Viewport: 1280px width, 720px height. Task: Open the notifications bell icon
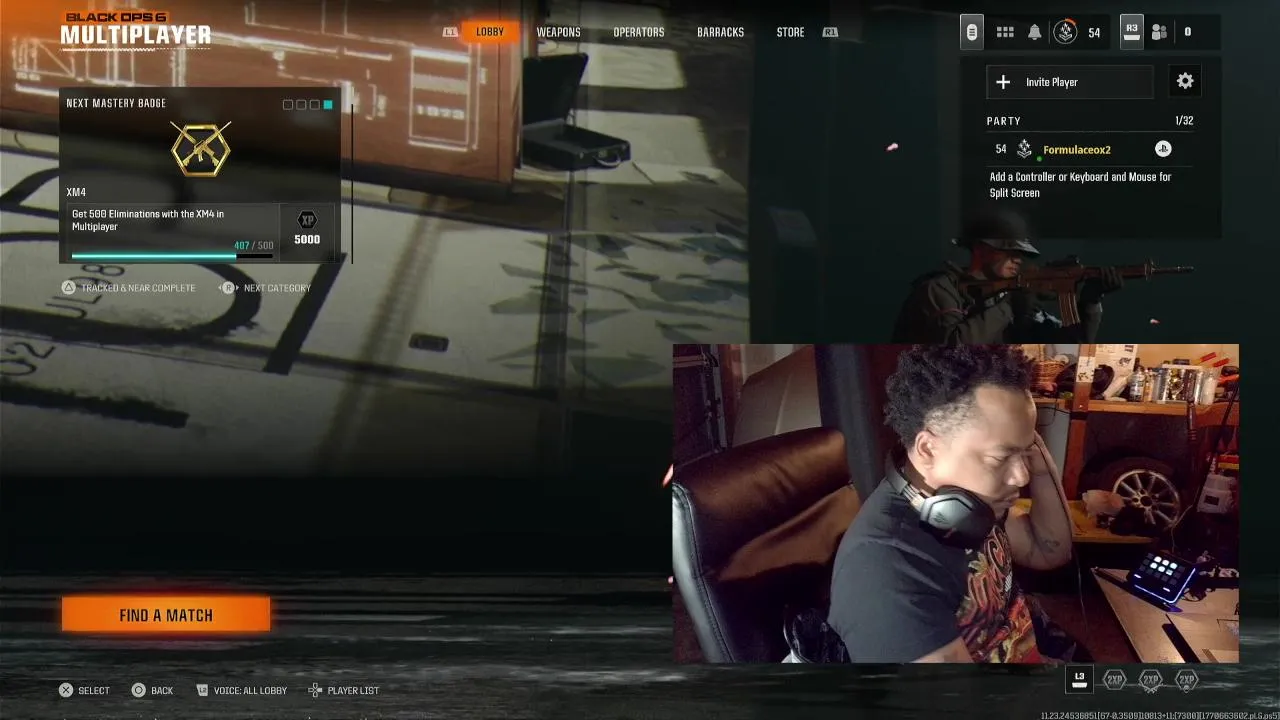[1035, 32]
